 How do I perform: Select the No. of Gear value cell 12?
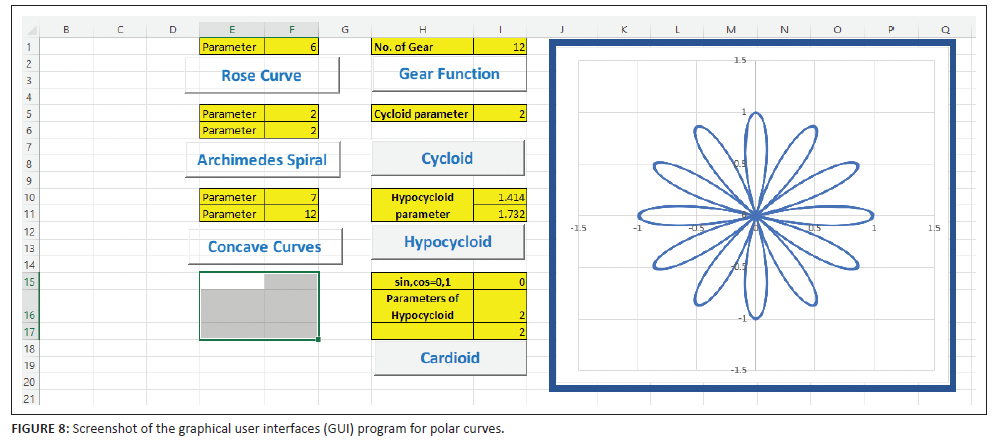[499, 47]
